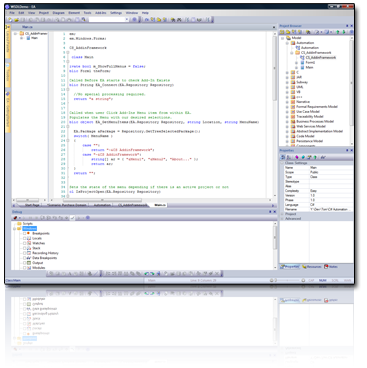Open the Resources tab below Properties
367x368 pixels.
click(312, 267)
